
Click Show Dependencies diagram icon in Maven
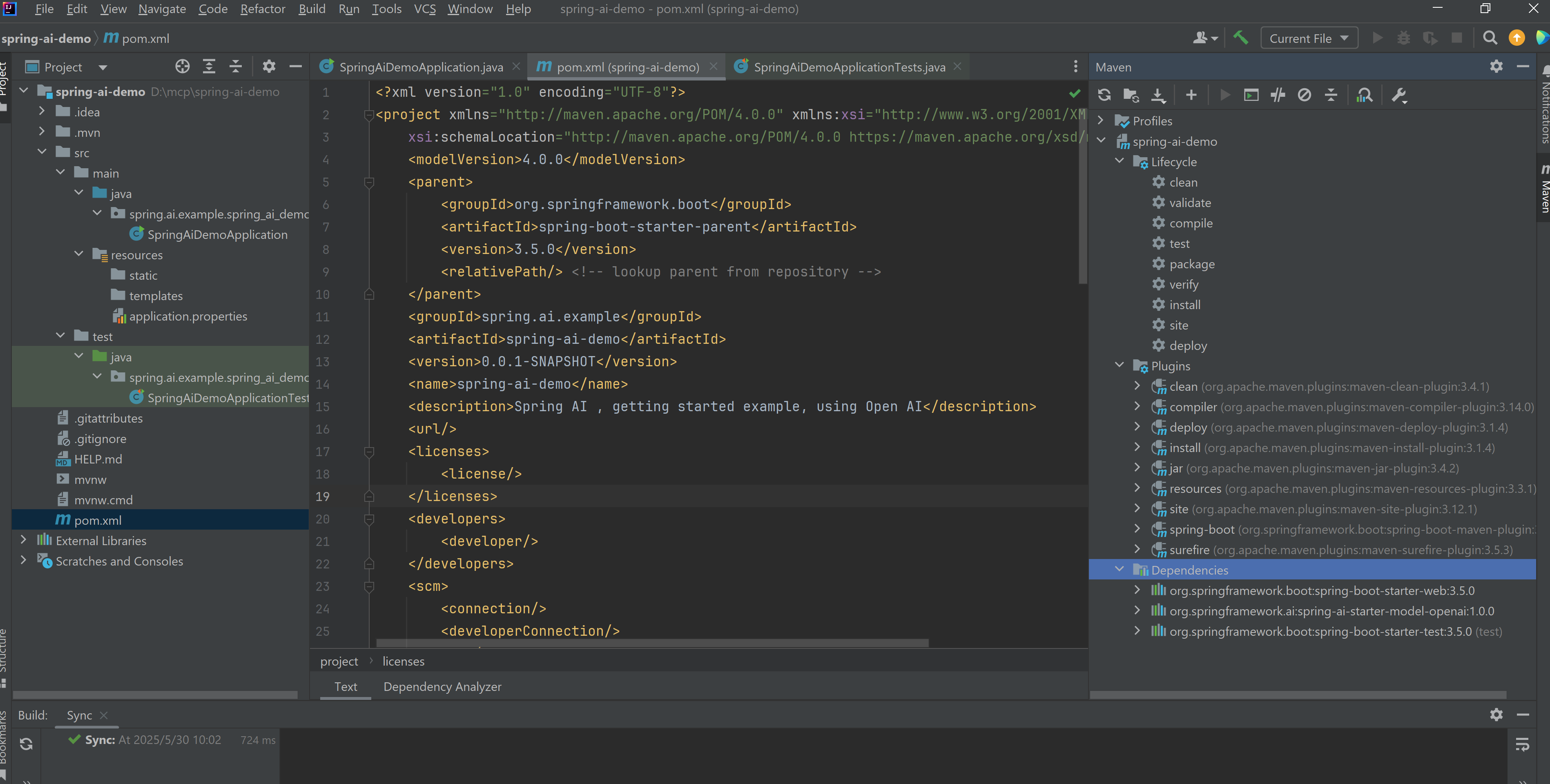coord(1365,95)
